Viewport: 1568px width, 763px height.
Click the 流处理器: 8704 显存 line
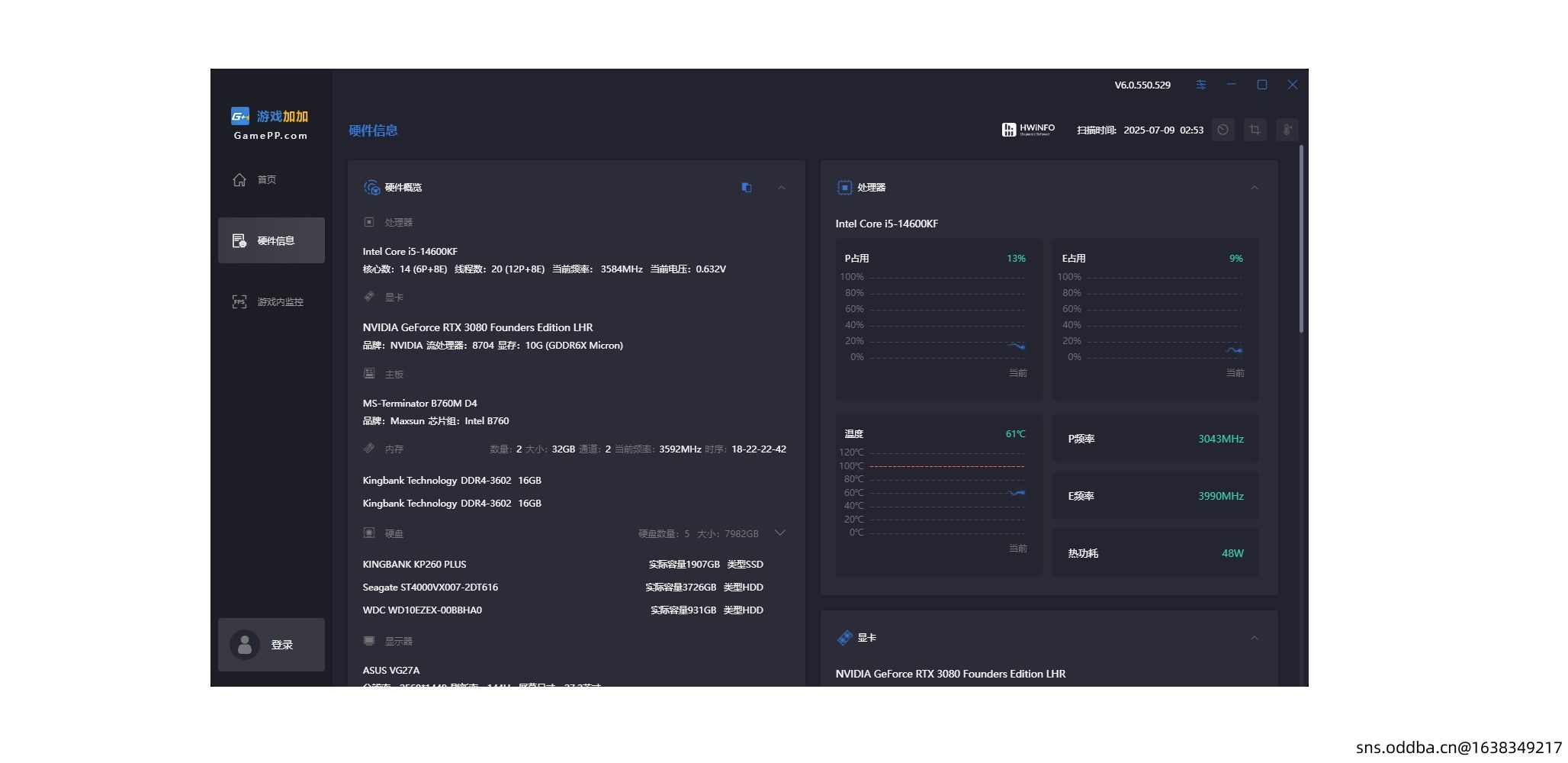point(493,346)
